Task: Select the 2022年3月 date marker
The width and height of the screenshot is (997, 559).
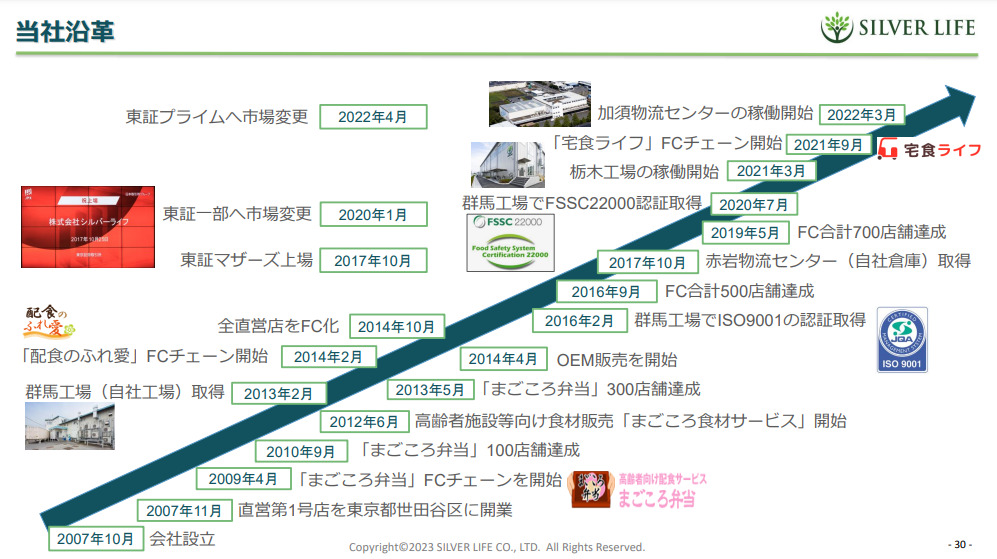Action: coord(862,115)
